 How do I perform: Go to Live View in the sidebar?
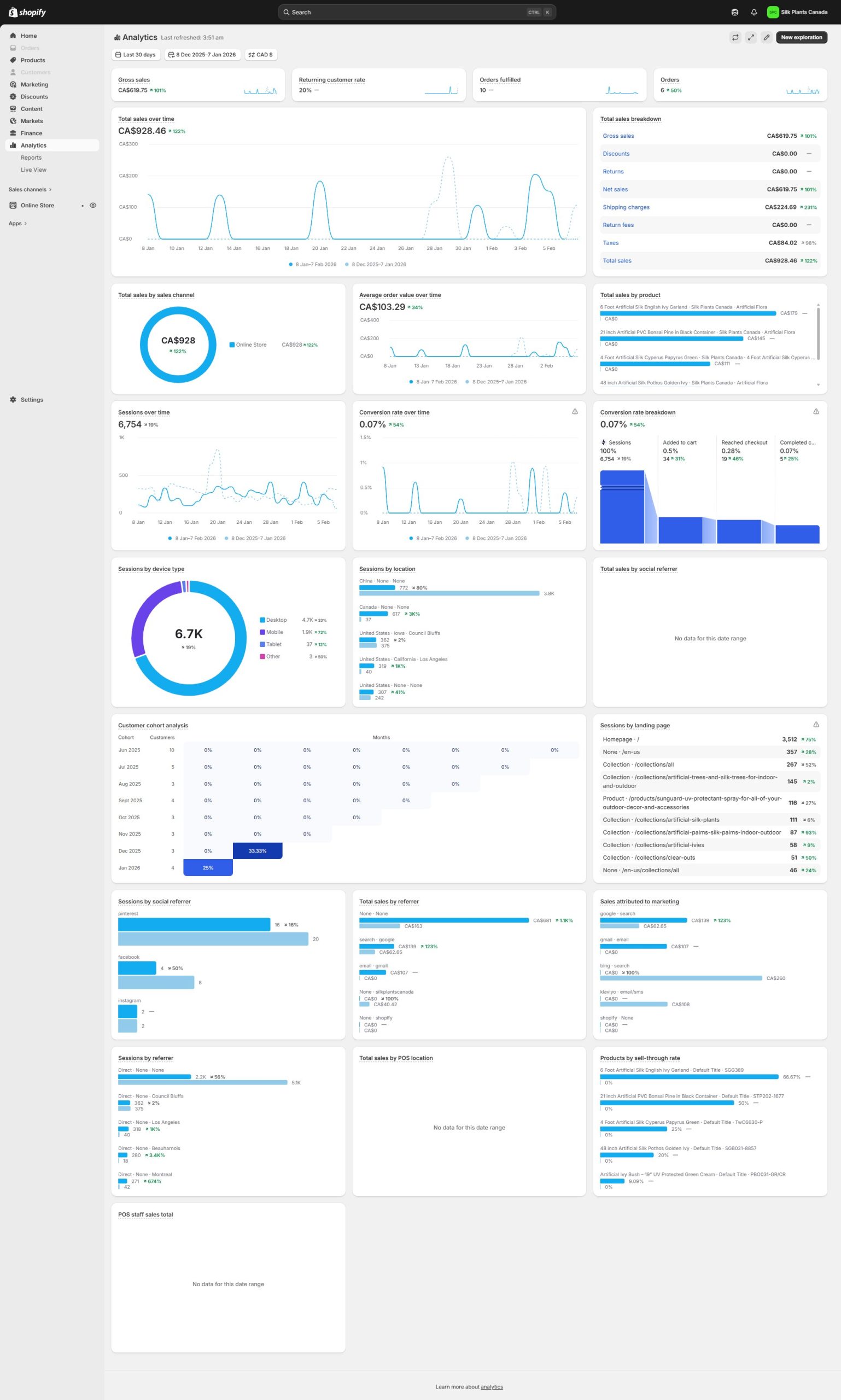(x=33, y=170)
